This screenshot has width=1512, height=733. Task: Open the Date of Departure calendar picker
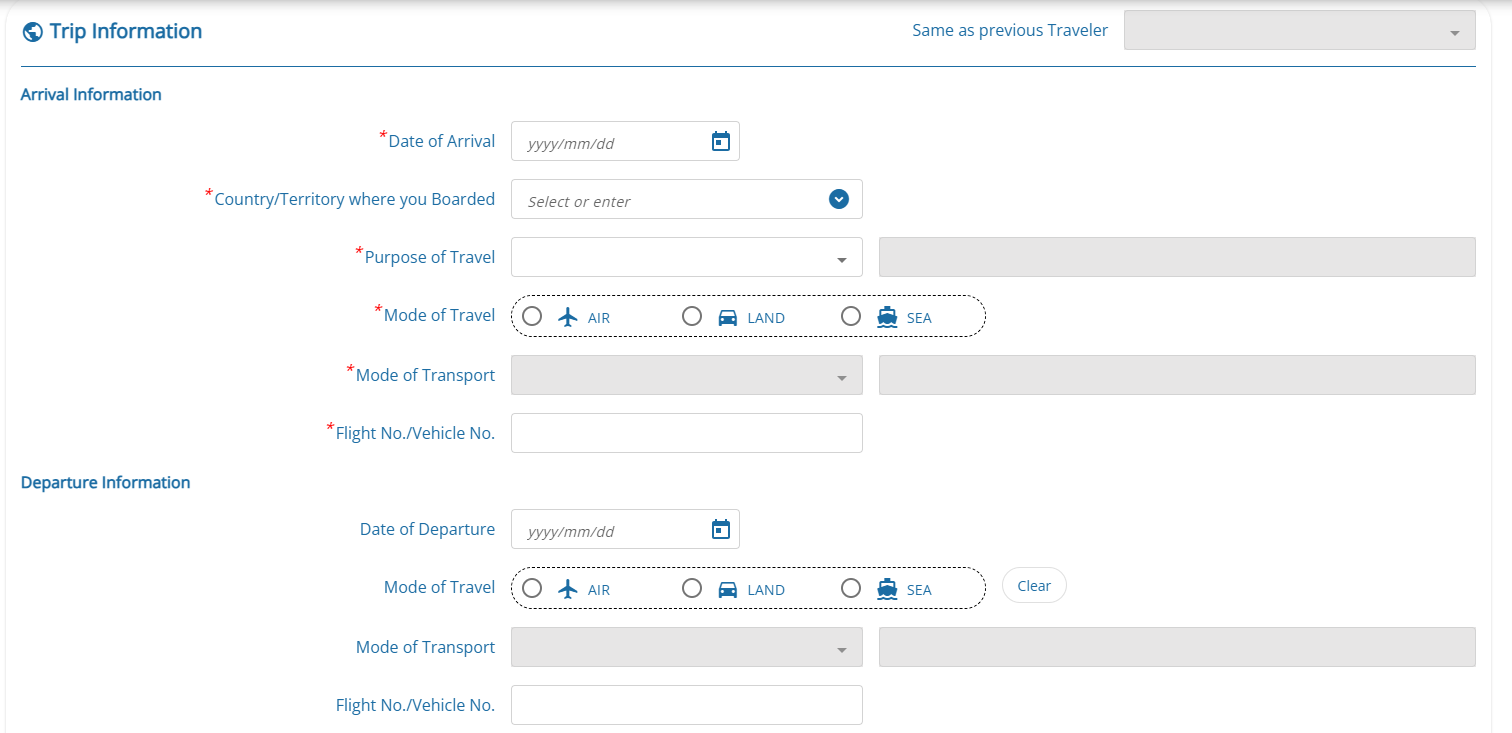(x=720, y=529)
